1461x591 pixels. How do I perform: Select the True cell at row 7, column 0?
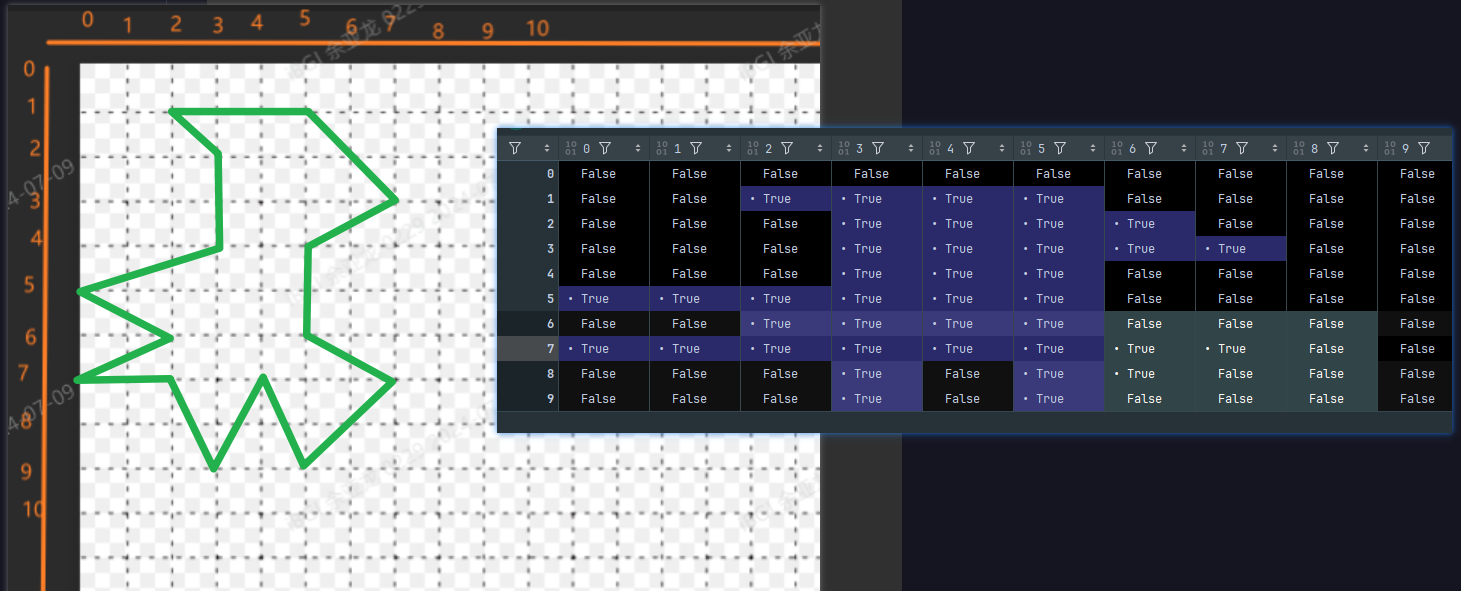click(x=604, y=349)
